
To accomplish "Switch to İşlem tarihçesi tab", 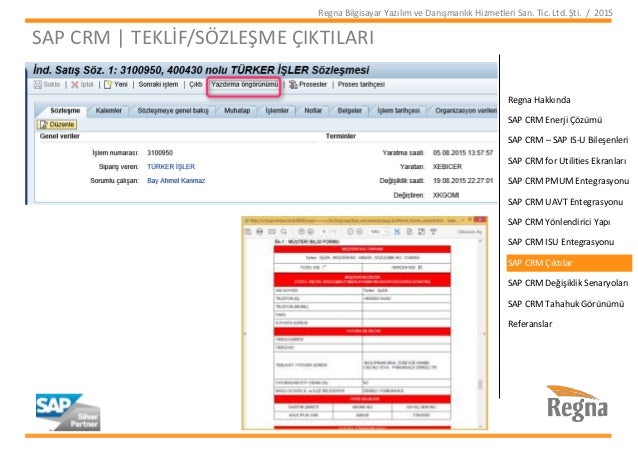I will pyautogui.click(x=398, y=110).
